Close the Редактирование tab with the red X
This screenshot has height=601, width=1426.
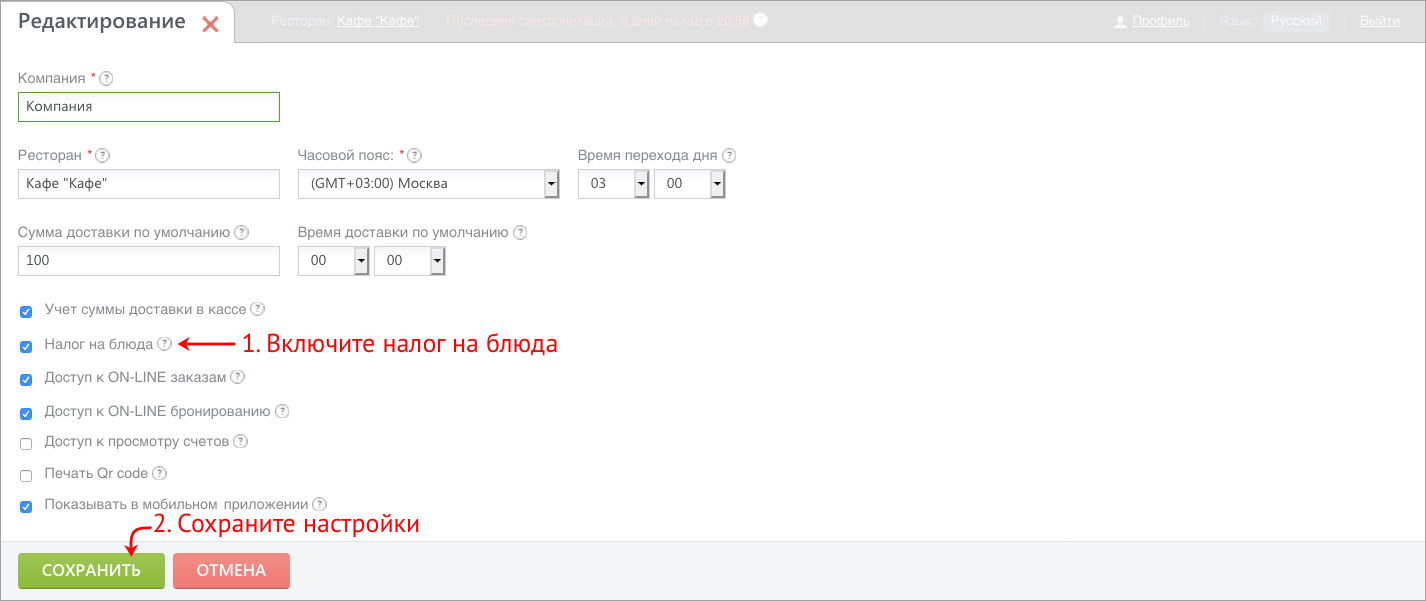[x=210, y=24]
